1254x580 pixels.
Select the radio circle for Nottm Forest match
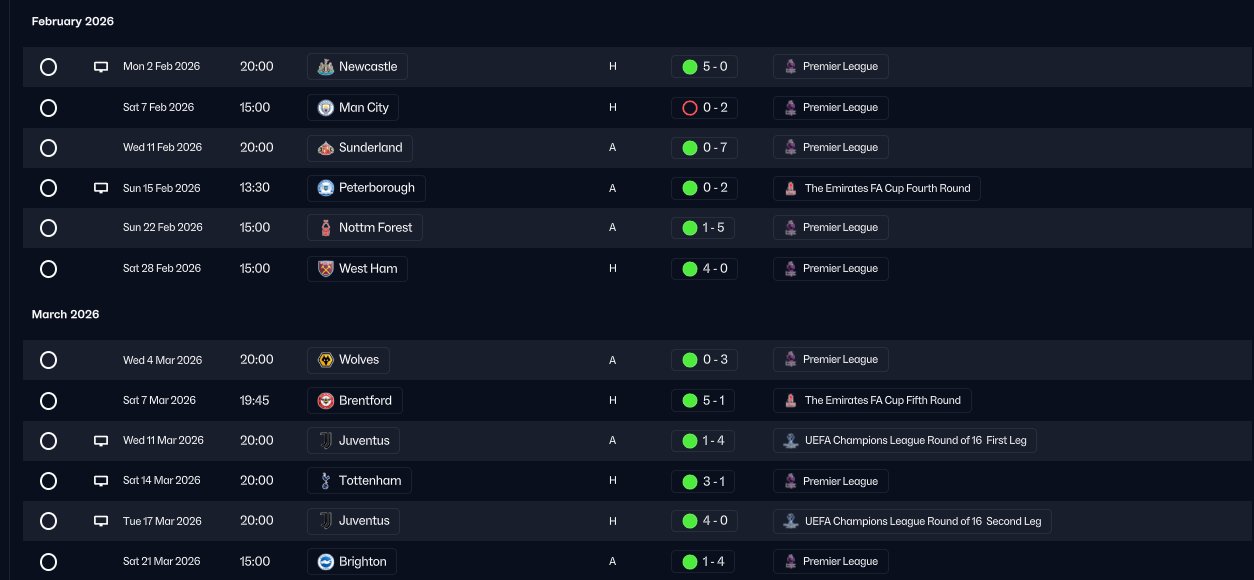click(48, 228)
